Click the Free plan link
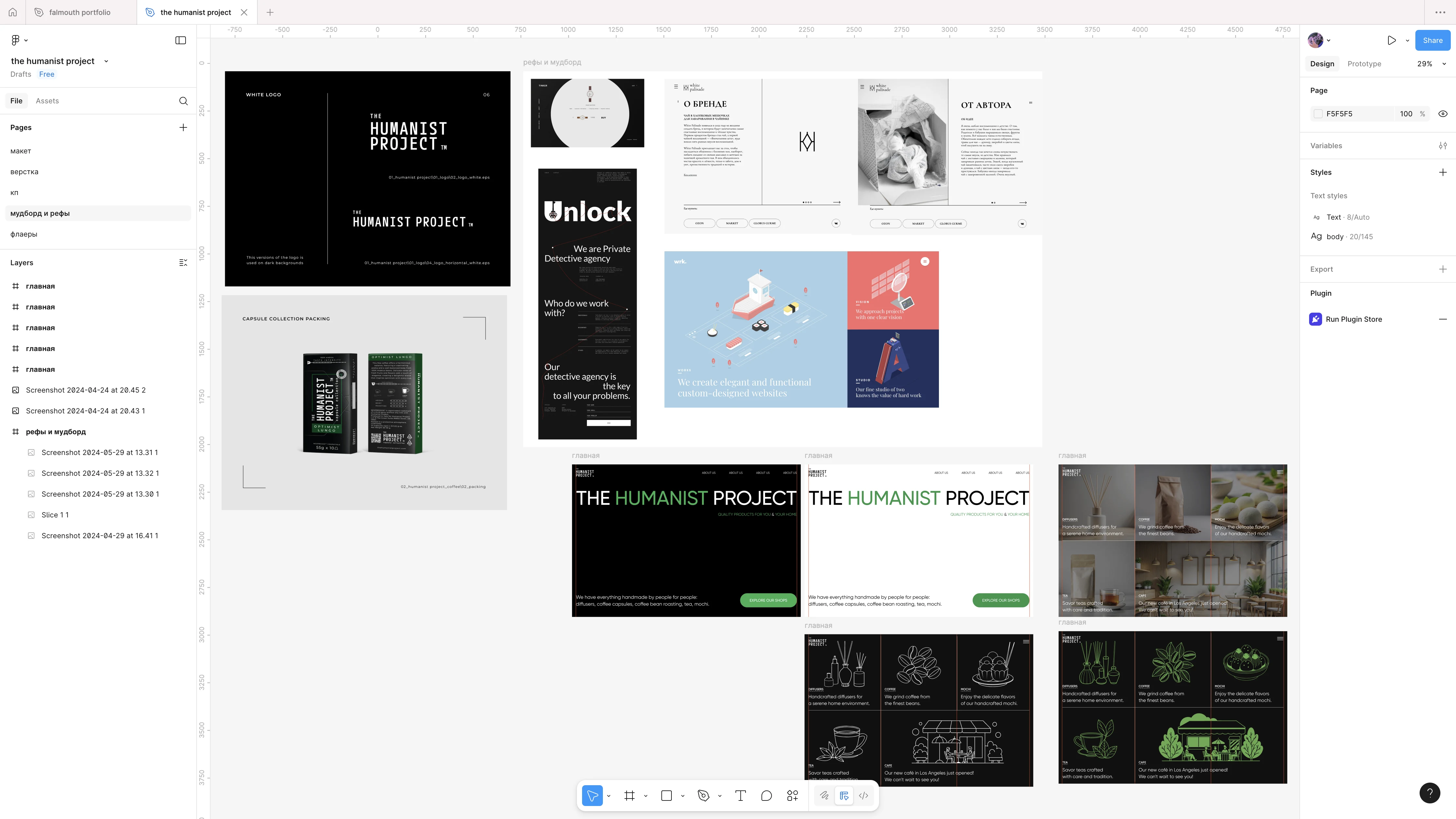Image resolution: width=1456 pixels, height=819 pixels. [46, 74]
